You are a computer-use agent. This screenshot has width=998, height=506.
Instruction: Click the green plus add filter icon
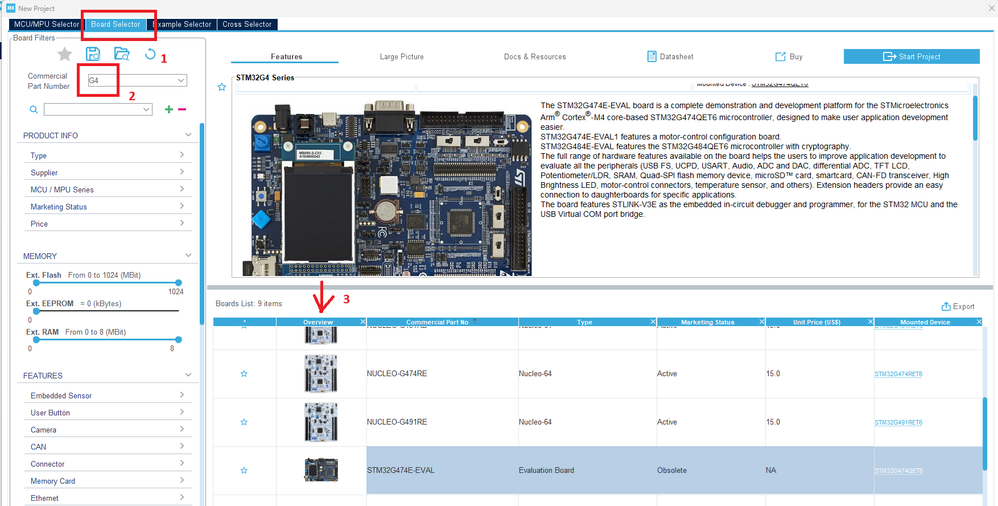[x=169, y=109]
